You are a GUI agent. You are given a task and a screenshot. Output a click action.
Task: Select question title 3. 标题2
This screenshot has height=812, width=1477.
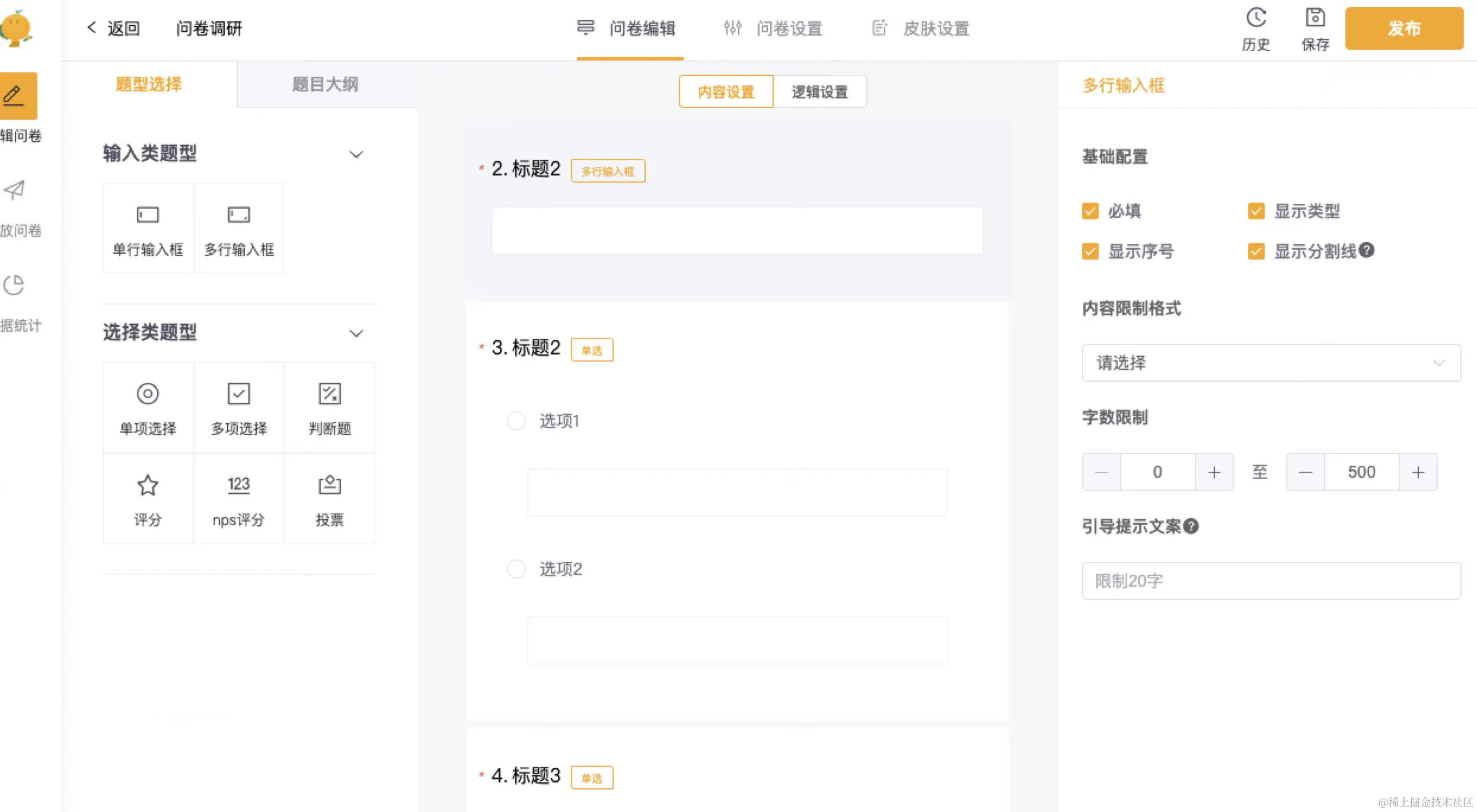coord(526,348)
